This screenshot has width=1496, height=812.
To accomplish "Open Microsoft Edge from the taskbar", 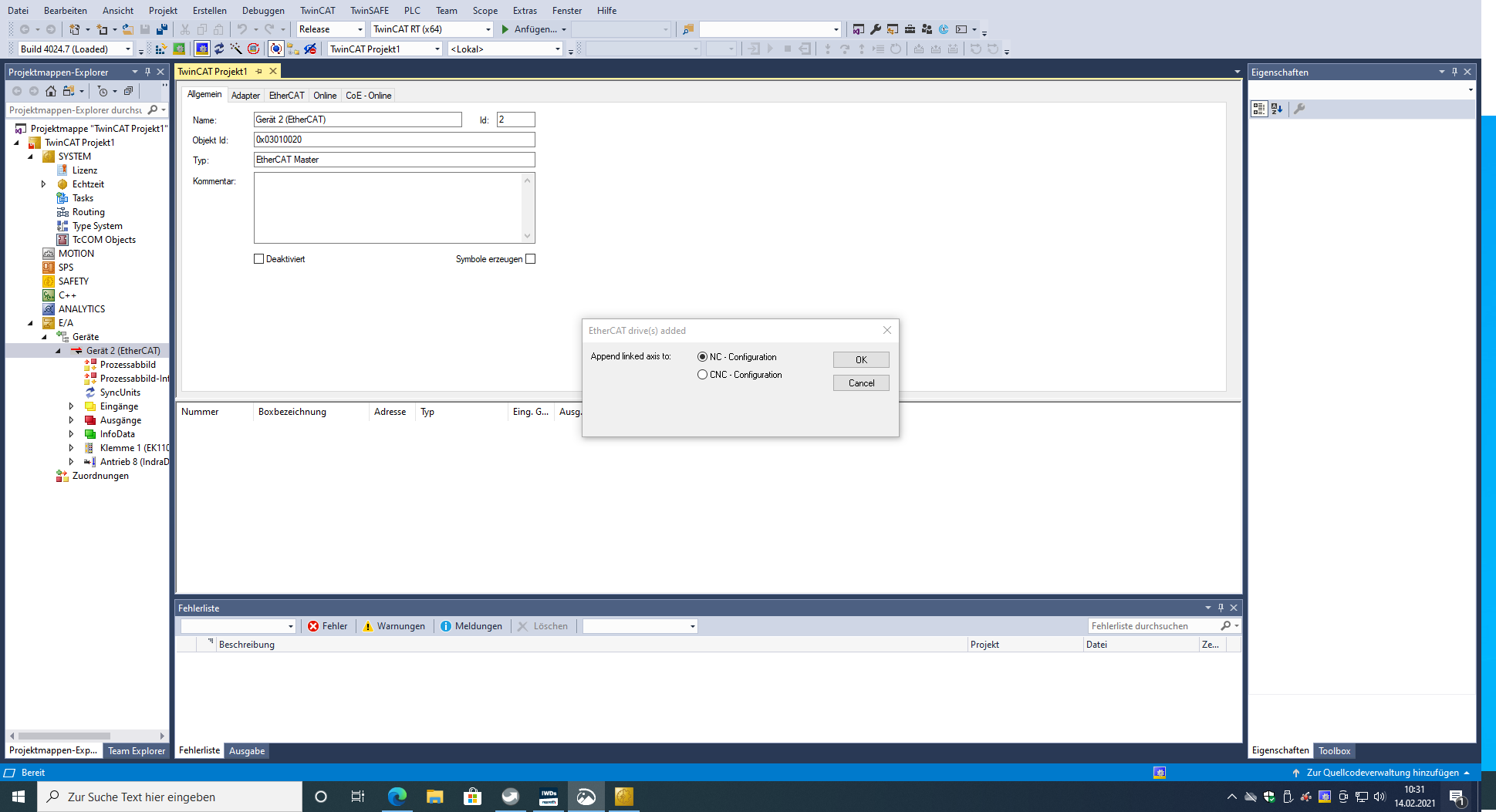I will 397,797.
